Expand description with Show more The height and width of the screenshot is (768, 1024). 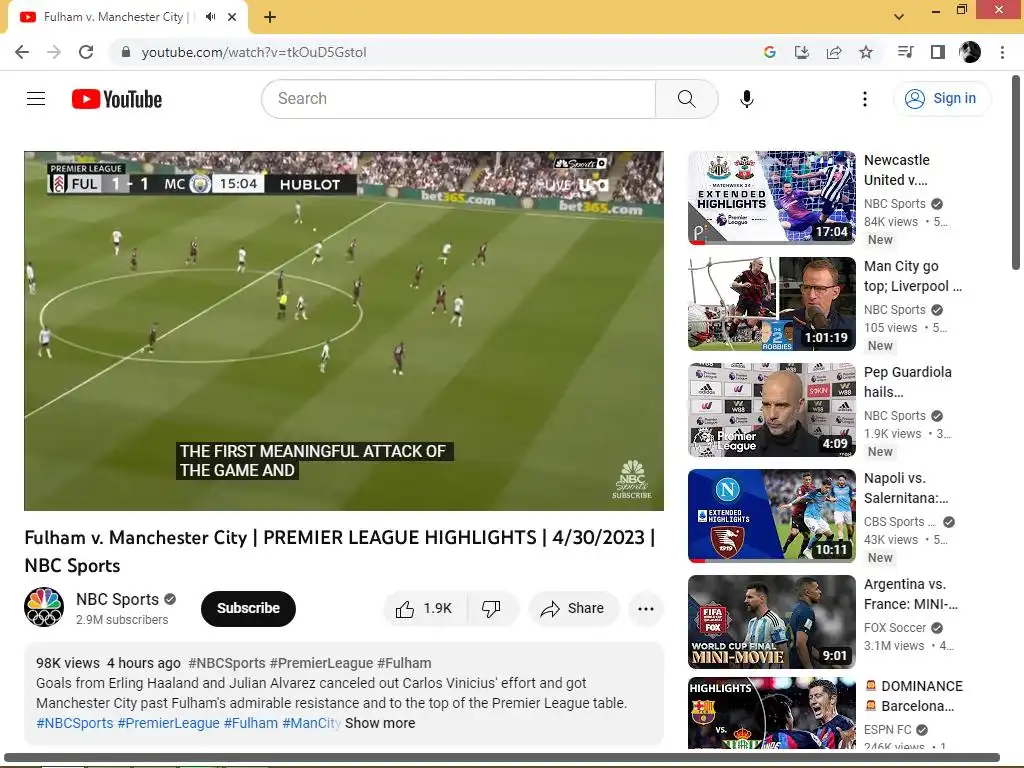380,723
